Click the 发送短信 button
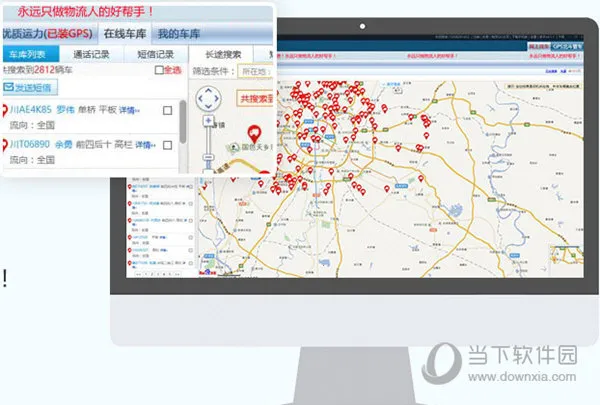This screenshot has width=600, height=405. [30, 88]
